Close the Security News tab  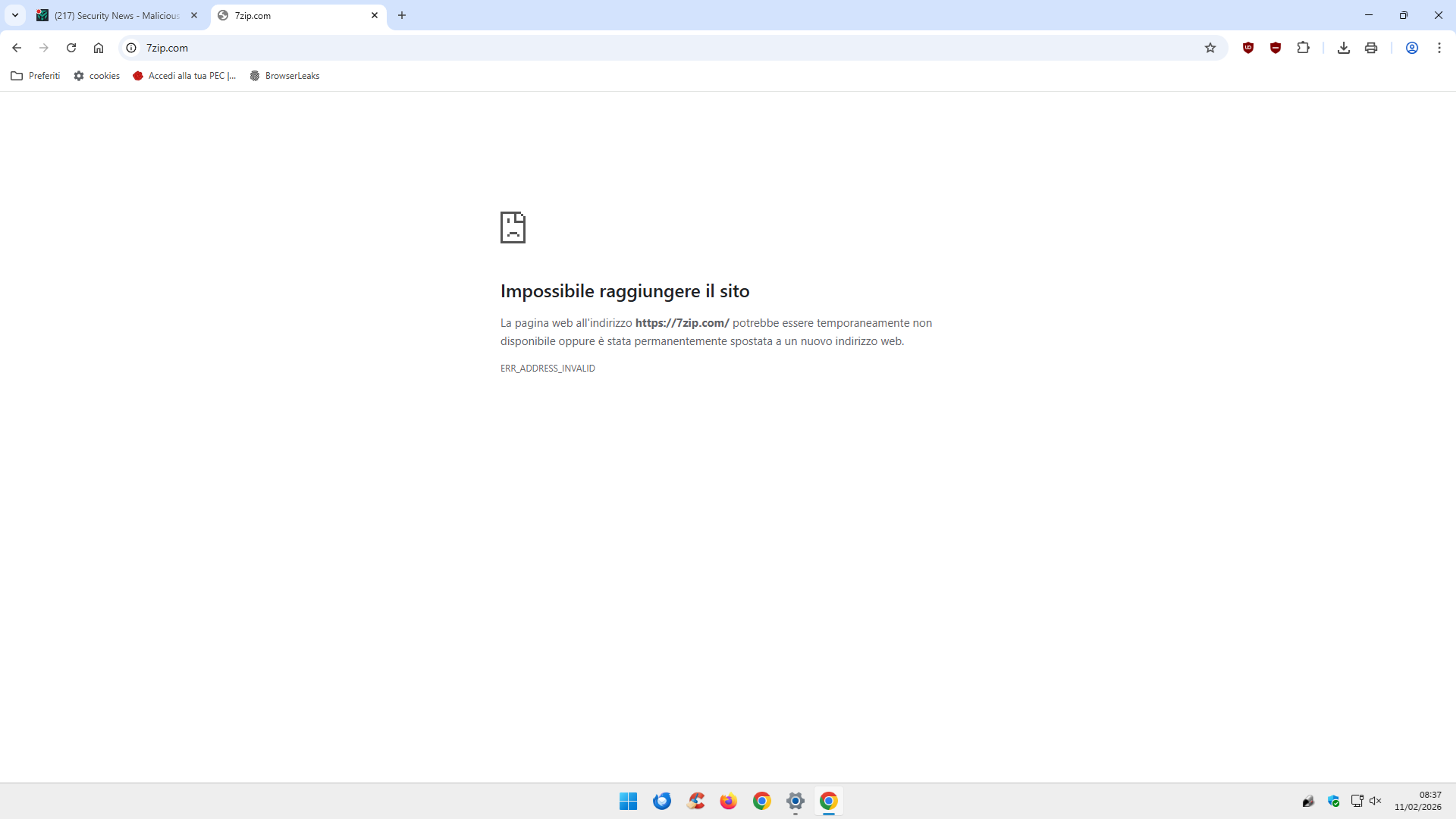coord(194,15)
